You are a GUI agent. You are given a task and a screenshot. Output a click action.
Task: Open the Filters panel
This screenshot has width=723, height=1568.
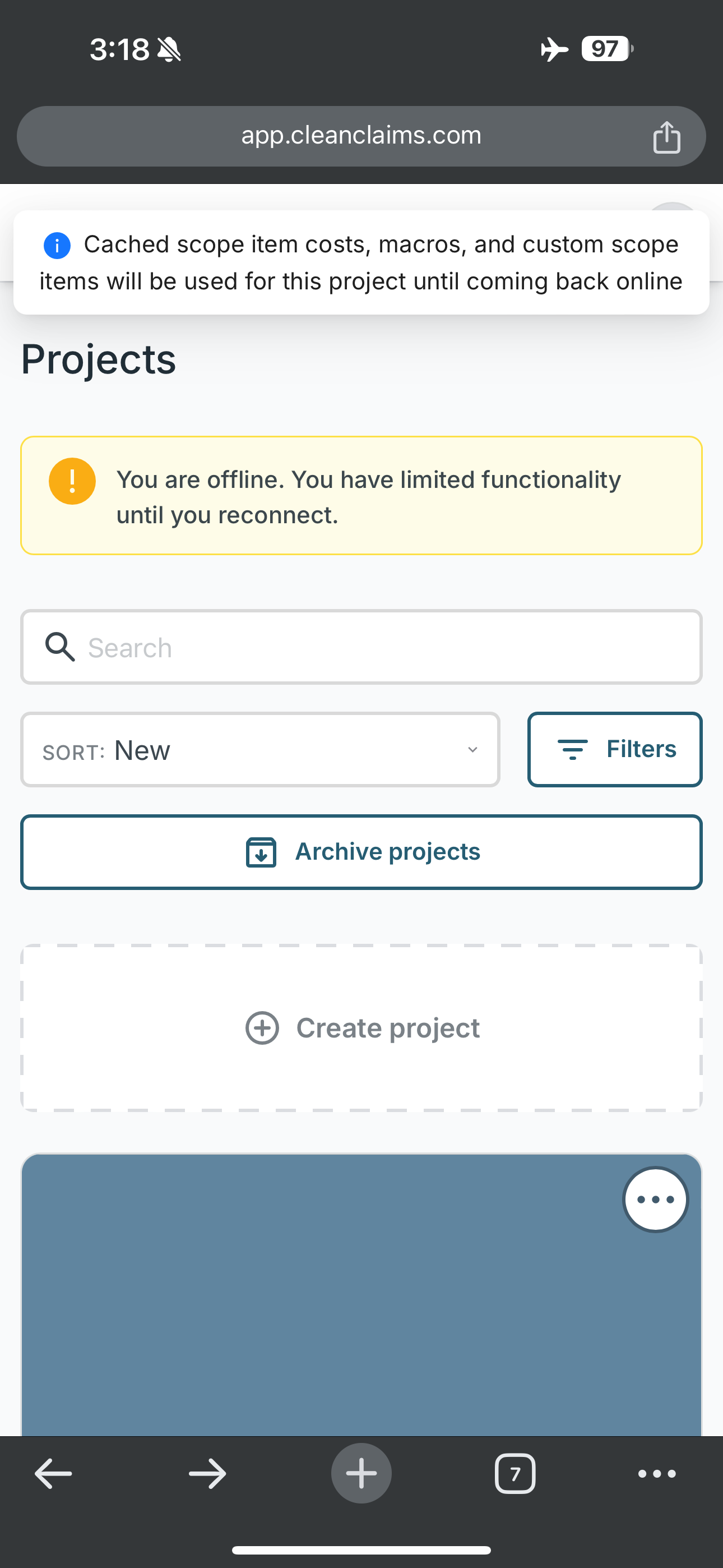(615, 749)
